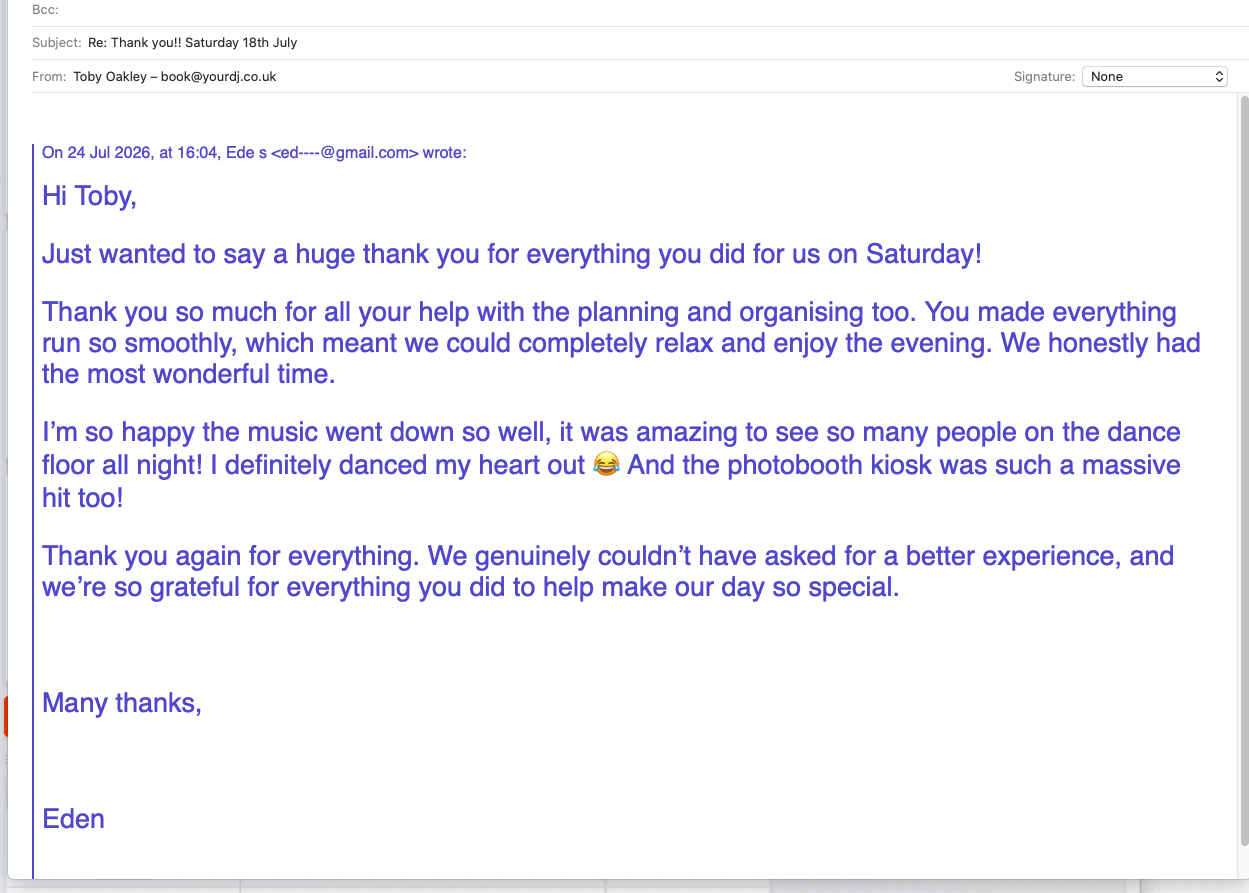Click the vertical scrollbar thumb of message body

1244,470
